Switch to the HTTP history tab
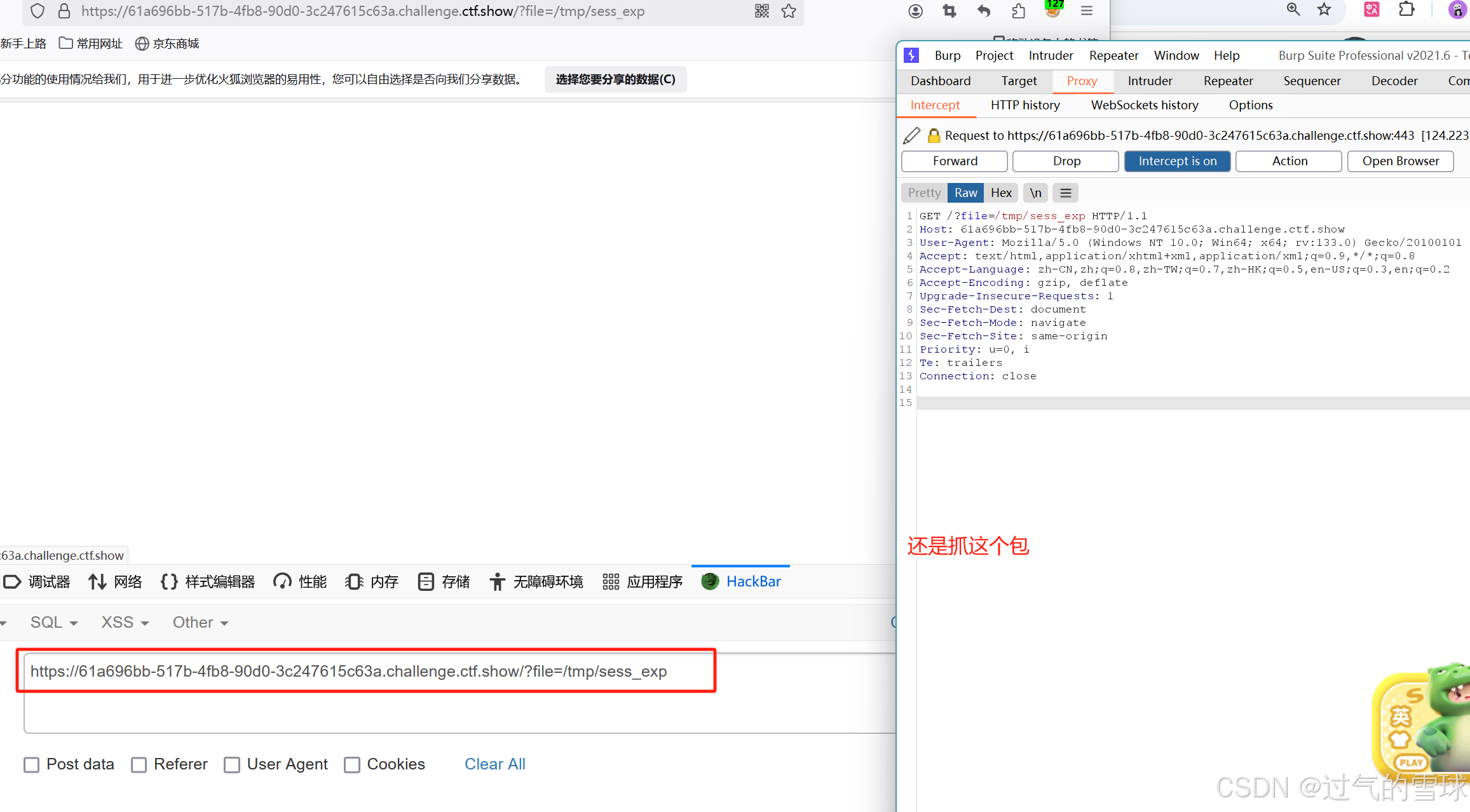Image resolution: width=1470 pixels, height=812 pixels. pos(1025,105)
